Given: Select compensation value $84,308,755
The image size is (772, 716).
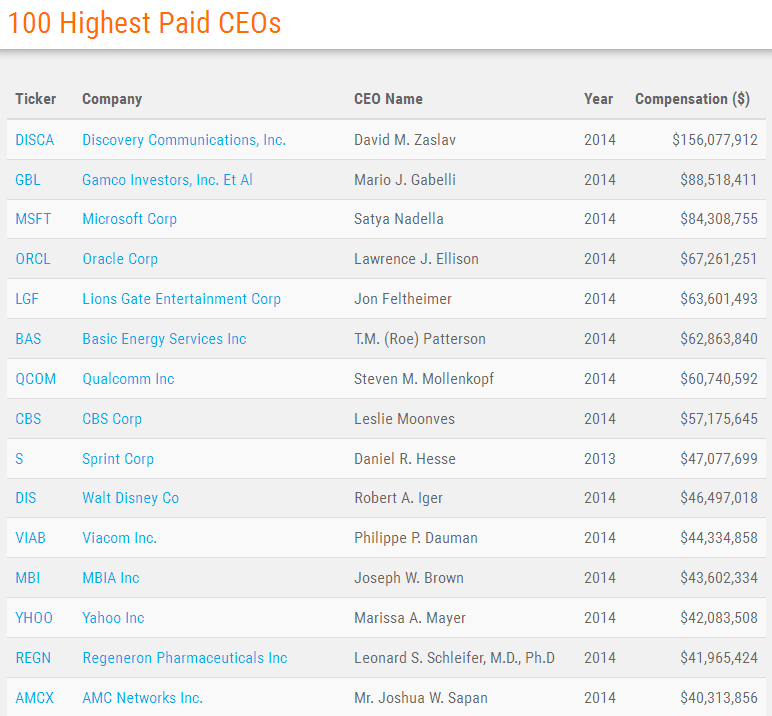Looking at the screenshot, I should pyautogui.click(x=719, y=219).
